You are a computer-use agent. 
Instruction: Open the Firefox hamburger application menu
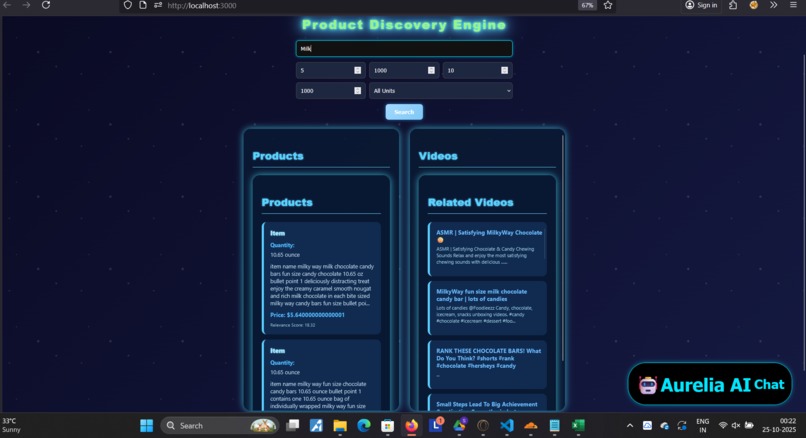click(x=793, y=5)
